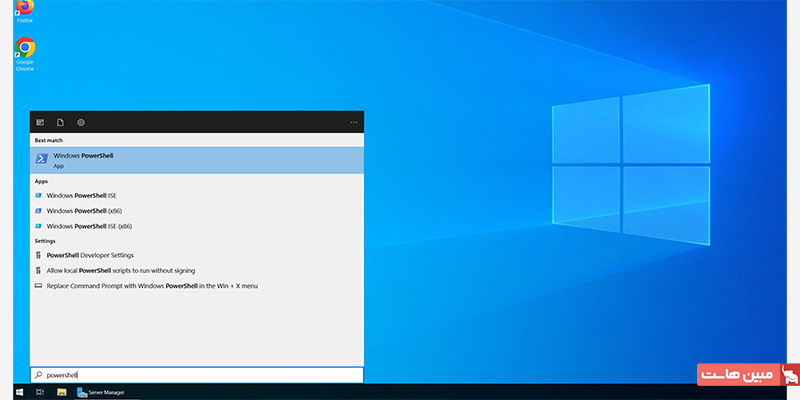Select Allow local PowerShell scripts to run setting
This screenshot has width=800, height=400.
(x=120, y=270)
